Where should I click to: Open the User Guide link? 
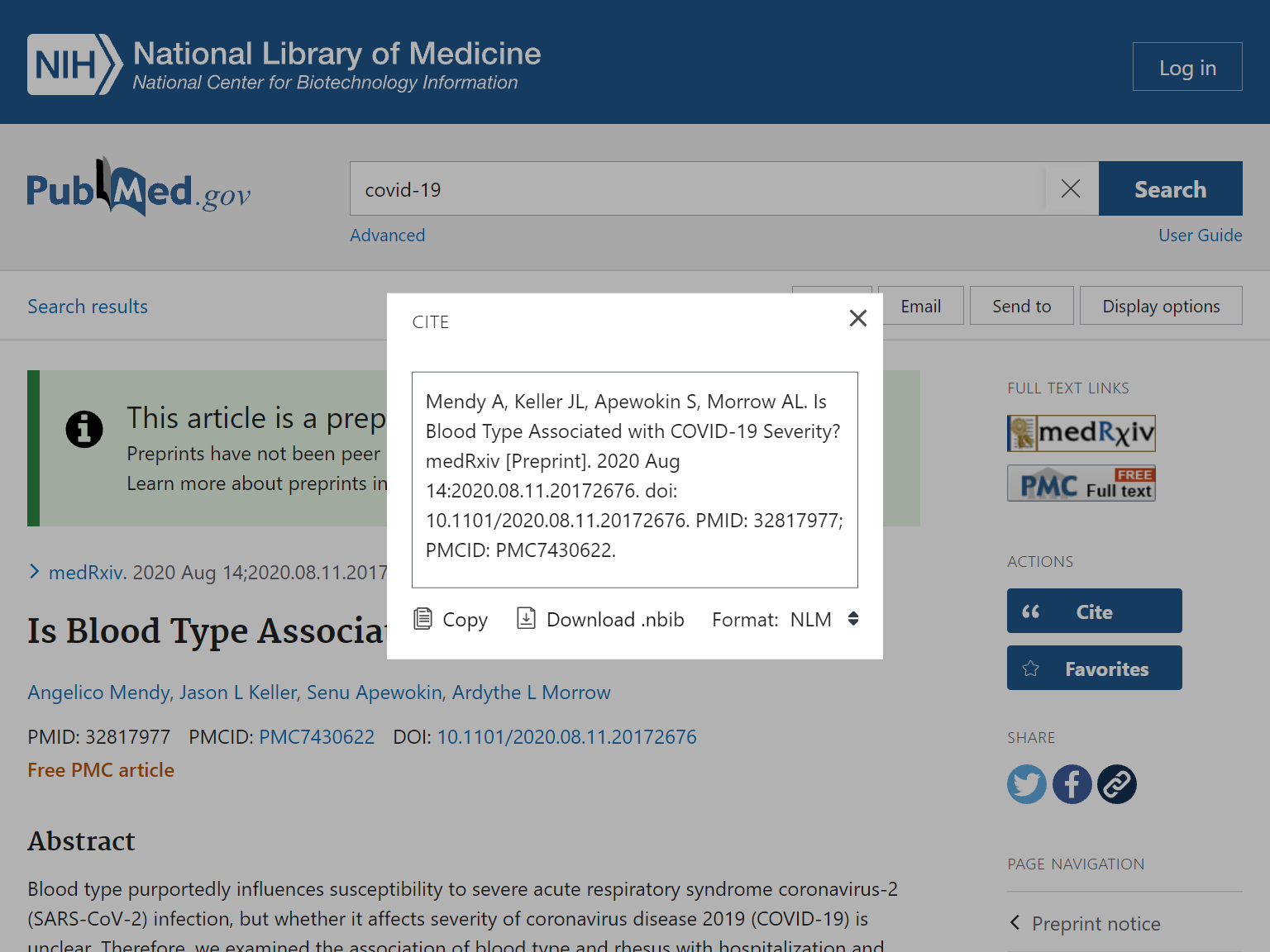1200,236
